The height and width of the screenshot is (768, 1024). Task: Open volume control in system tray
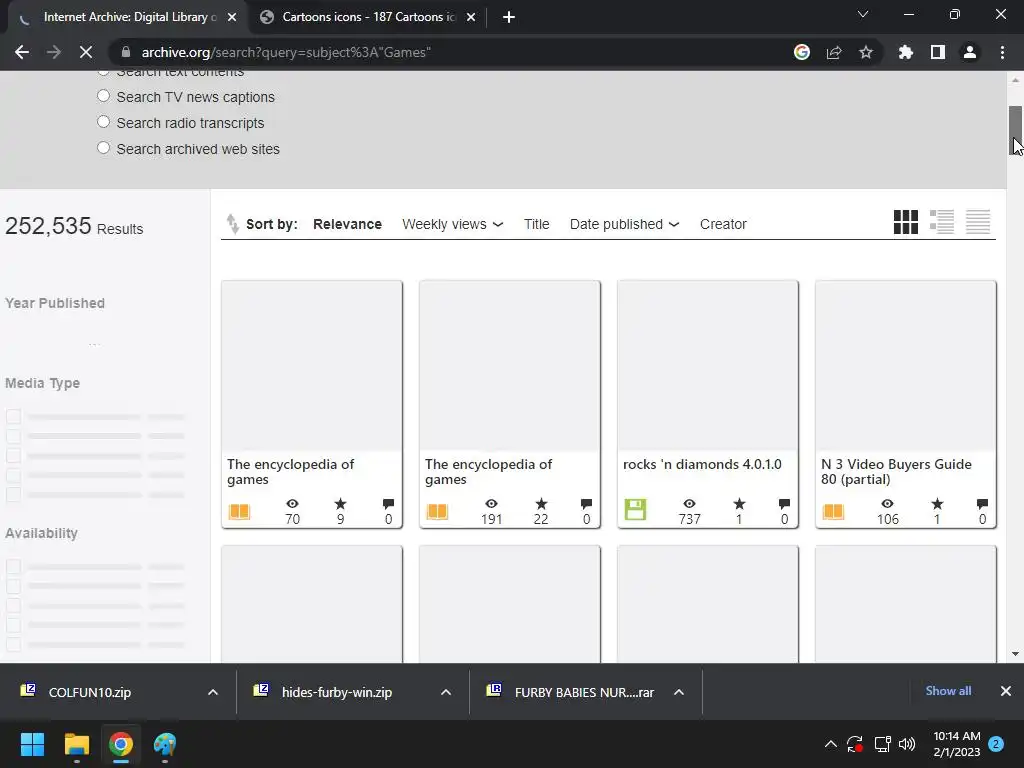click(907, 744)
